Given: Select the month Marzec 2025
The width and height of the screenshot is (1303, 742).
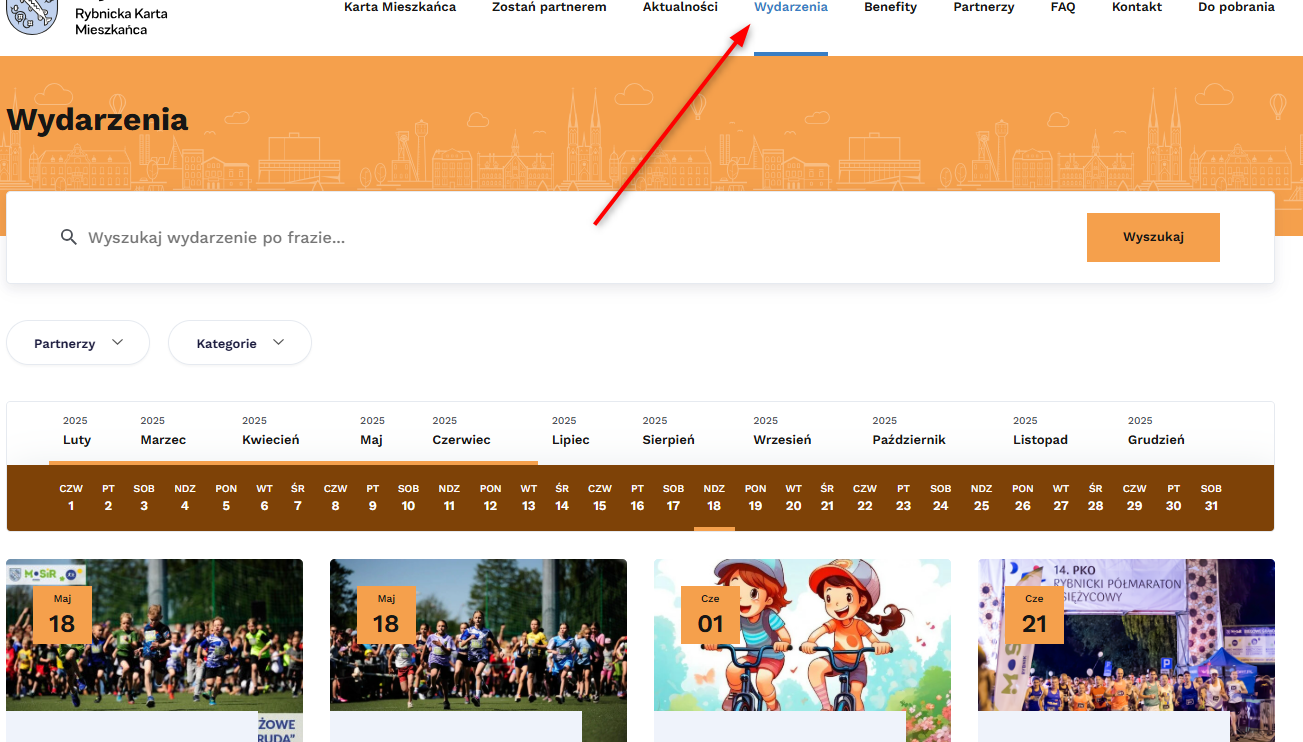Looking at the screenshot, I should point(163,431).
